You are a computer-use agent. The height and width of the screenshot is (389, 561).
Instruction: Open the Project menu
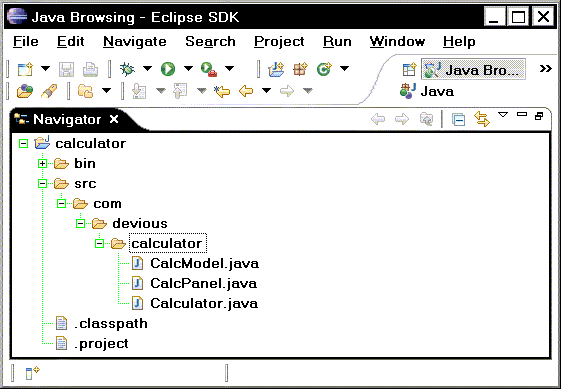[279, 42]
